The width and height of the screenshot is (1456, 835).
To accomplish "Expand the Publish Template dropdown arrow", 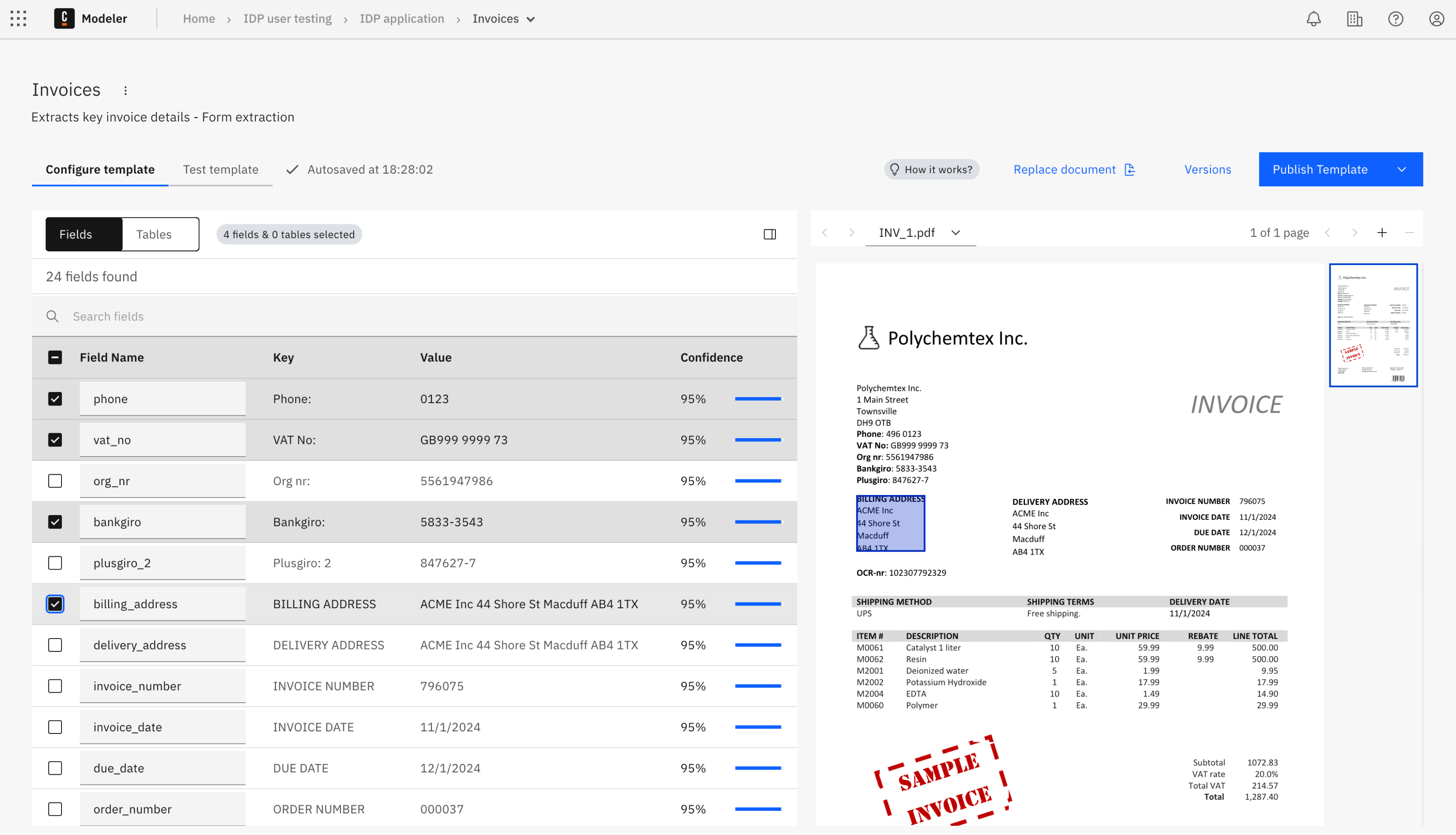I will click(1402, 170).
